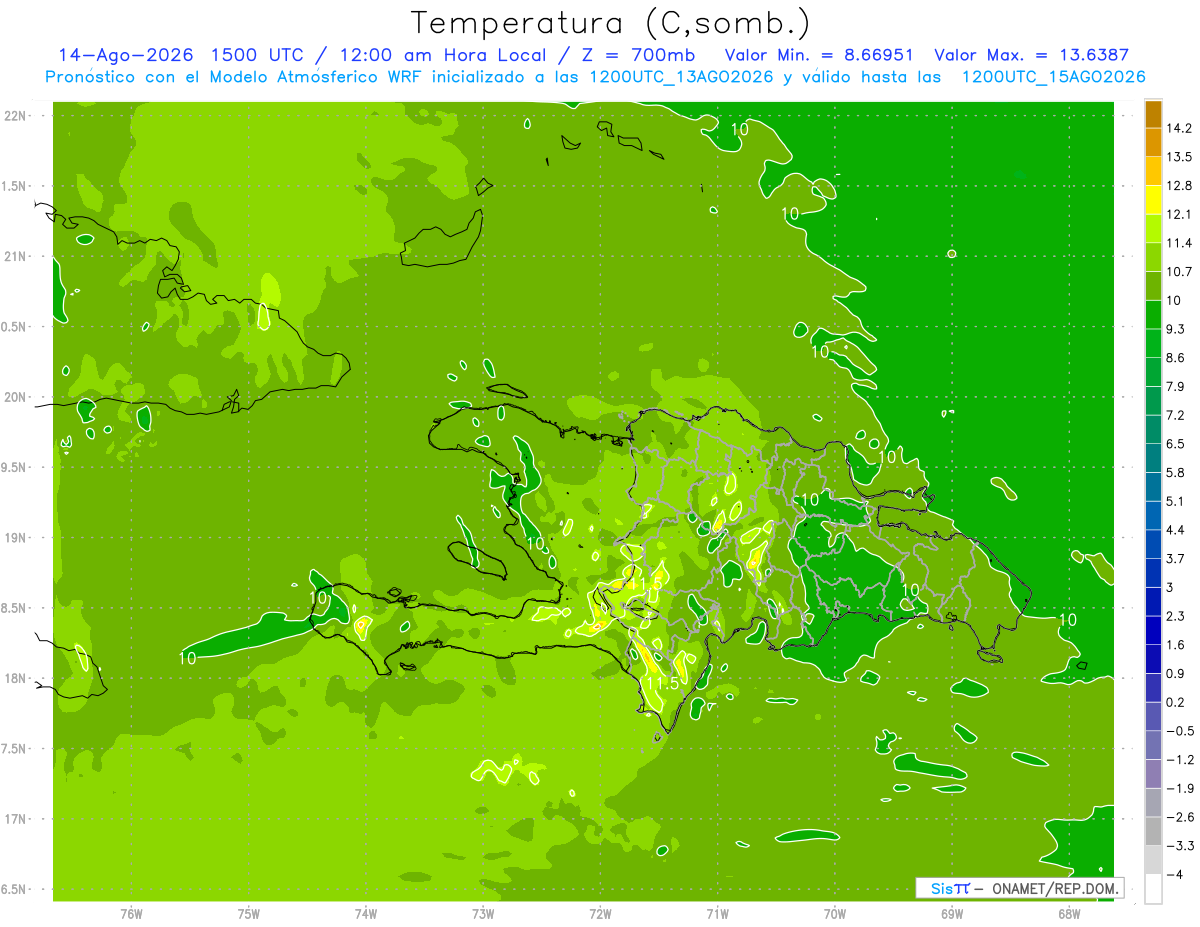This screenshot has width=1200, height=927.
Task: Click the legend value "12.1"
Action: (x=1179, y=215)
